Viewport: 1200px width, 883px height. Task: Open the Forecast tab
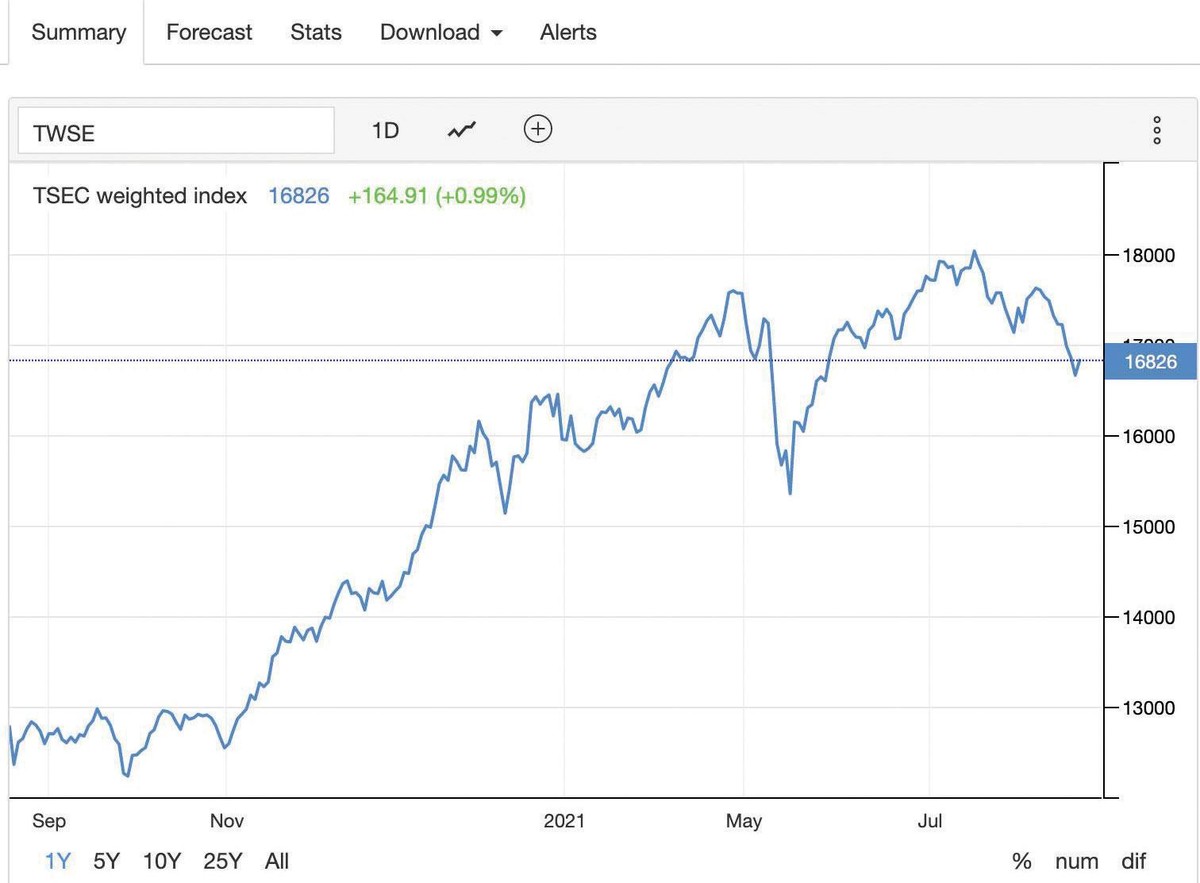pos(209,32)
